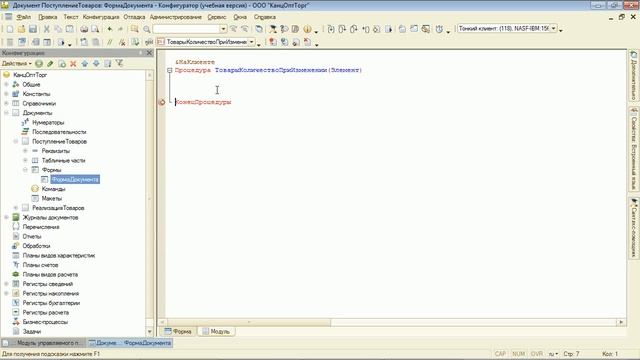The height and width of the screenshot is (360, 640).
Task: Switch to the Модуль tab
Action: (216, 331)
